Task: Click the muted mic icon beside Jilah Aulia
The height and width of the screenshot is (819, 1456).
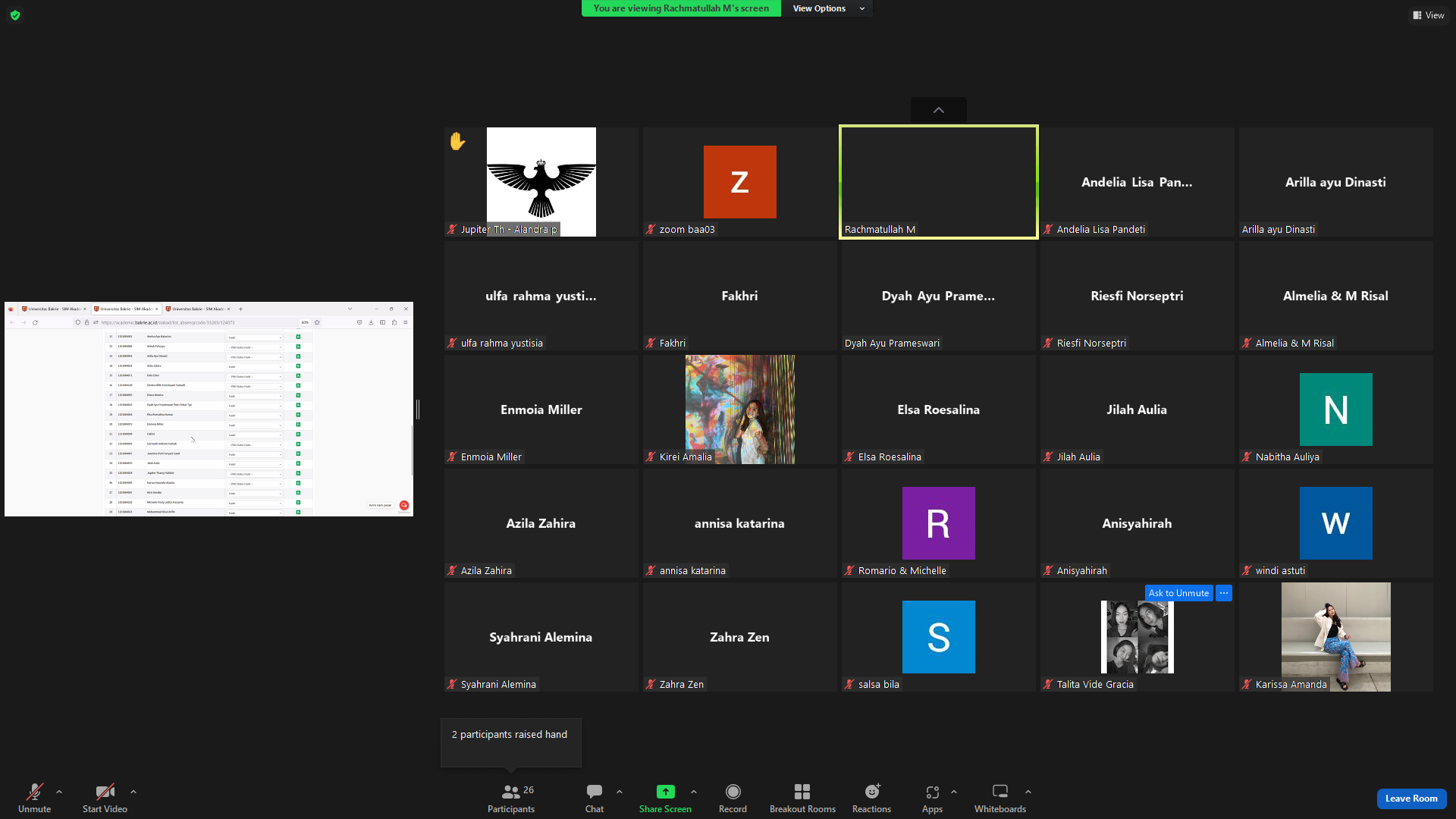Action: click(1048, 457)
